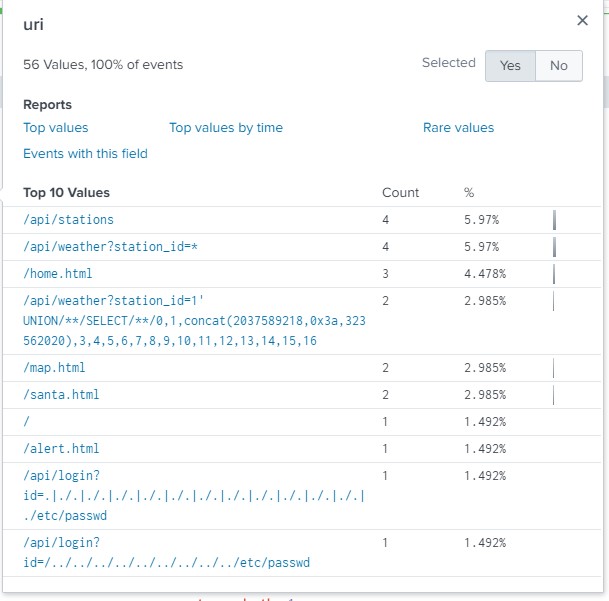The width and height of the screenshot is (609, 601).
Task: Show Events with this field
Action: click(x=85, y=154)
